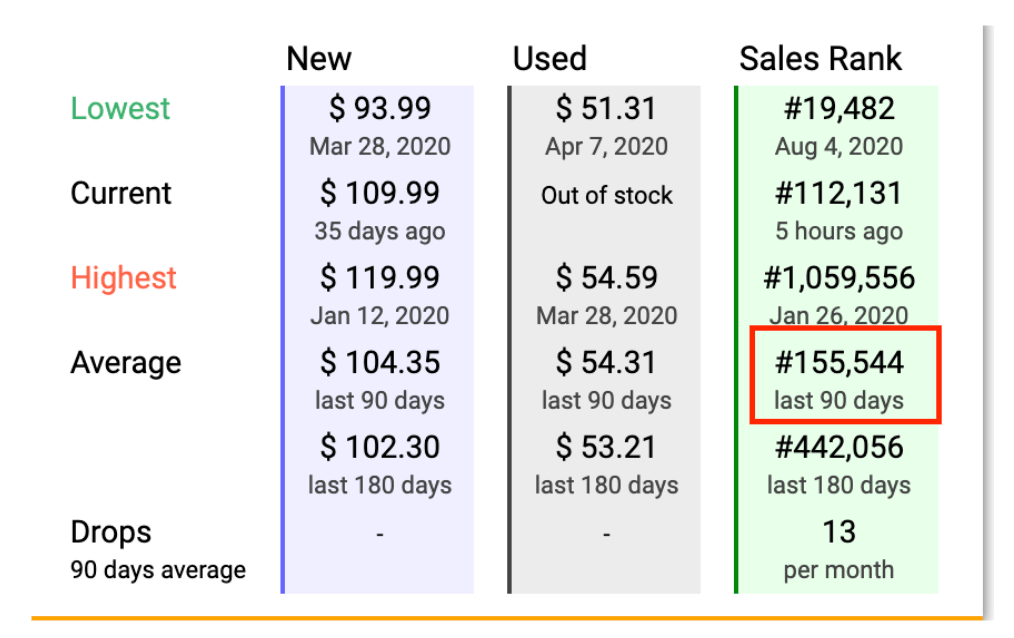1014x638 pixels.
Task: Click the Drops 90 days average label
Action: click(x=158, y=551)
